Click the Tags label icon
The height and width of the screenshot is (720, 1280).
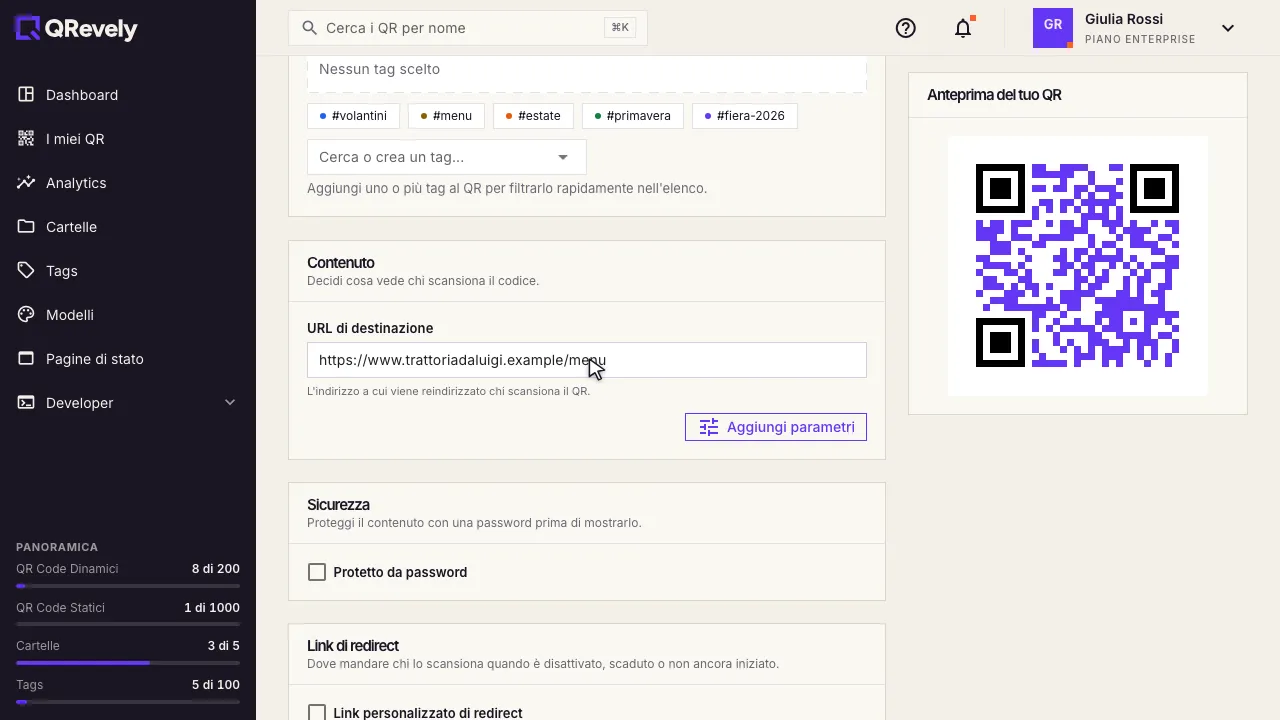click(26, 271)
